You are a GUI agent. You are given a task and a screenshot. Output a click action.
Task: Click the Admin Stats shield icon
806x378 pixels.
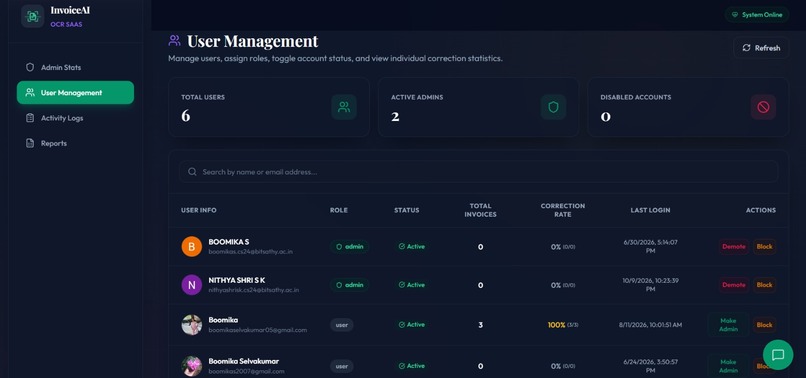click(x=30, y=67)
